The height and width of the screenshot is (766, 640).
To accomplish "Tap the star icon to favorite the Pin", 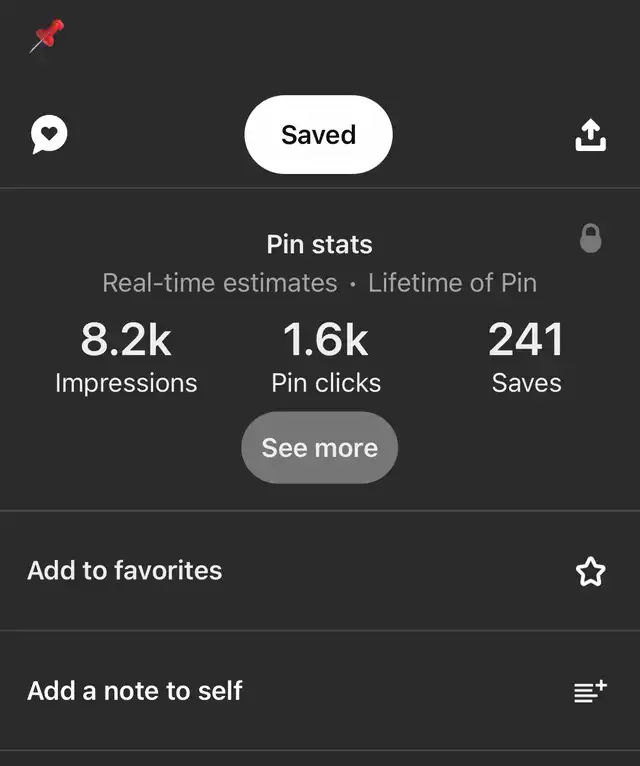I will coord(590,571).
